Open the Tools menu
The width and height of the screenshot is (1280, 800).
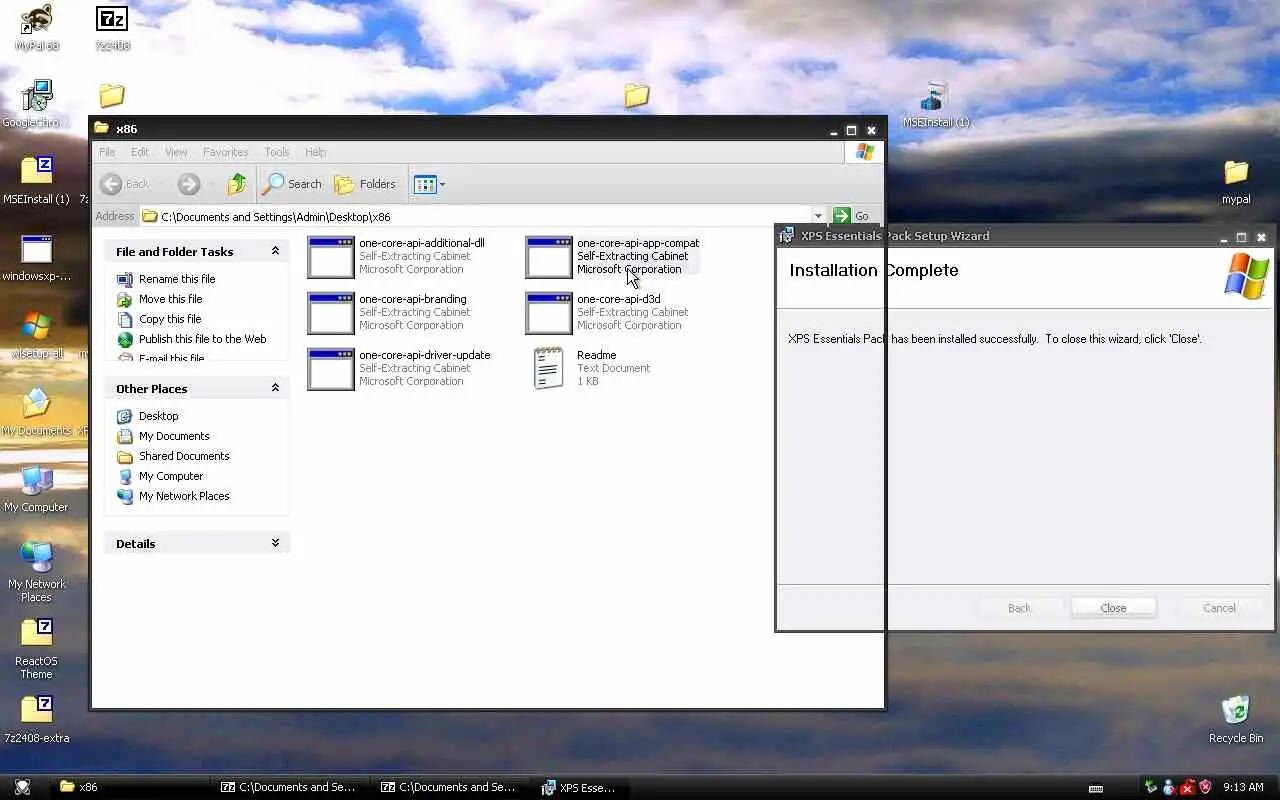point(277,152)
